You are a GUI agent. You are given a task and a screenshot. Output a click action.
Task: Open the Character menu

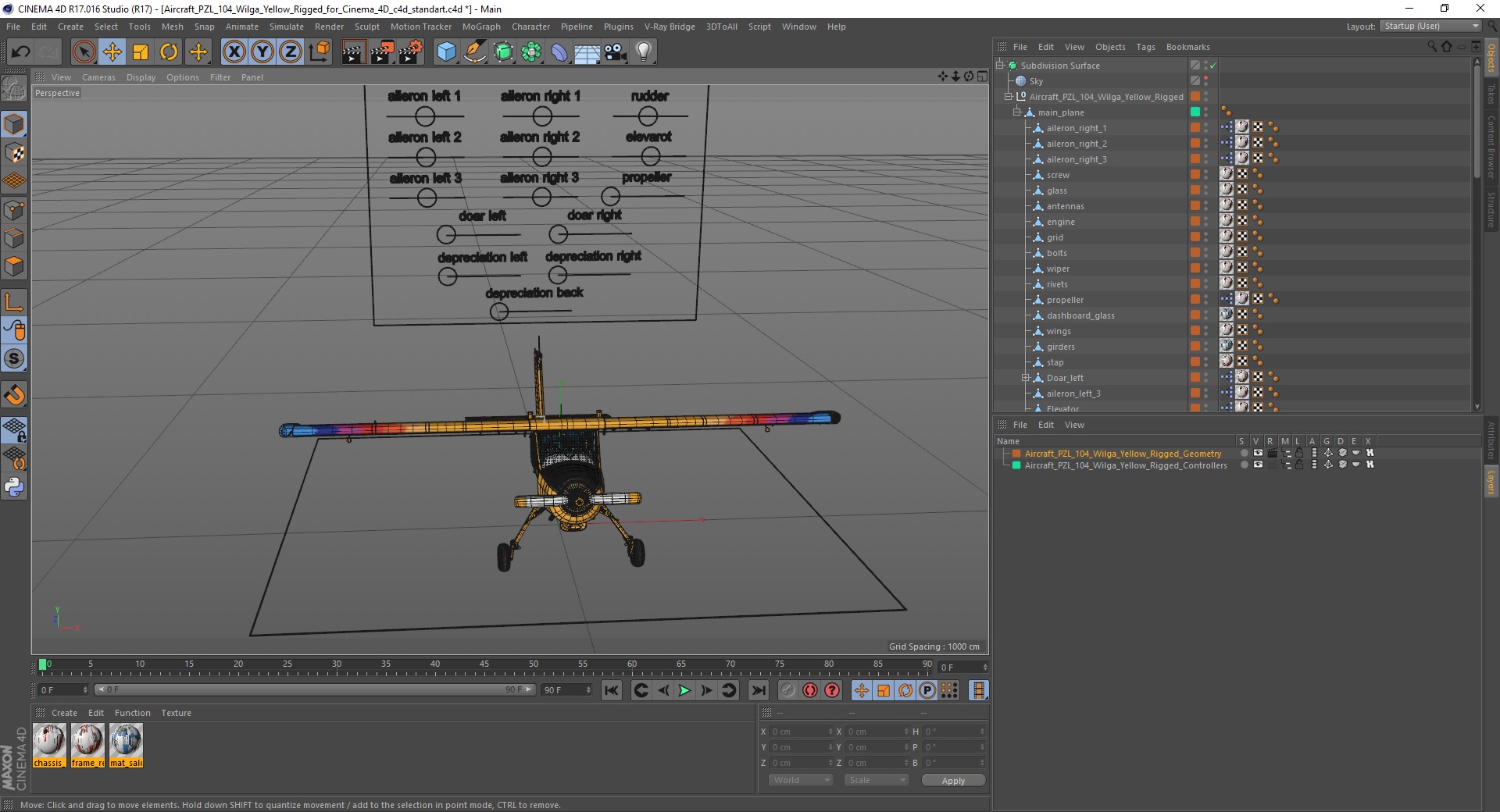tap(530, 27)
